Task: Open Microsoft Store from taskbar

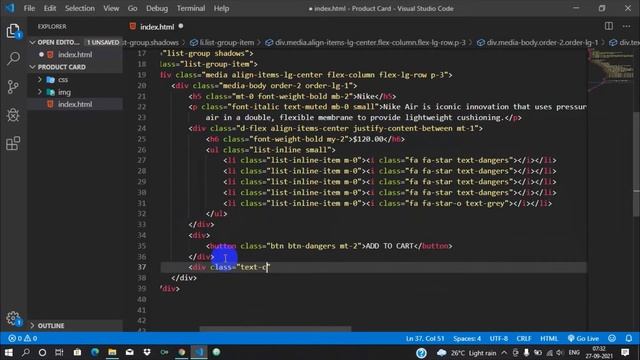Action: coord(77,352)
